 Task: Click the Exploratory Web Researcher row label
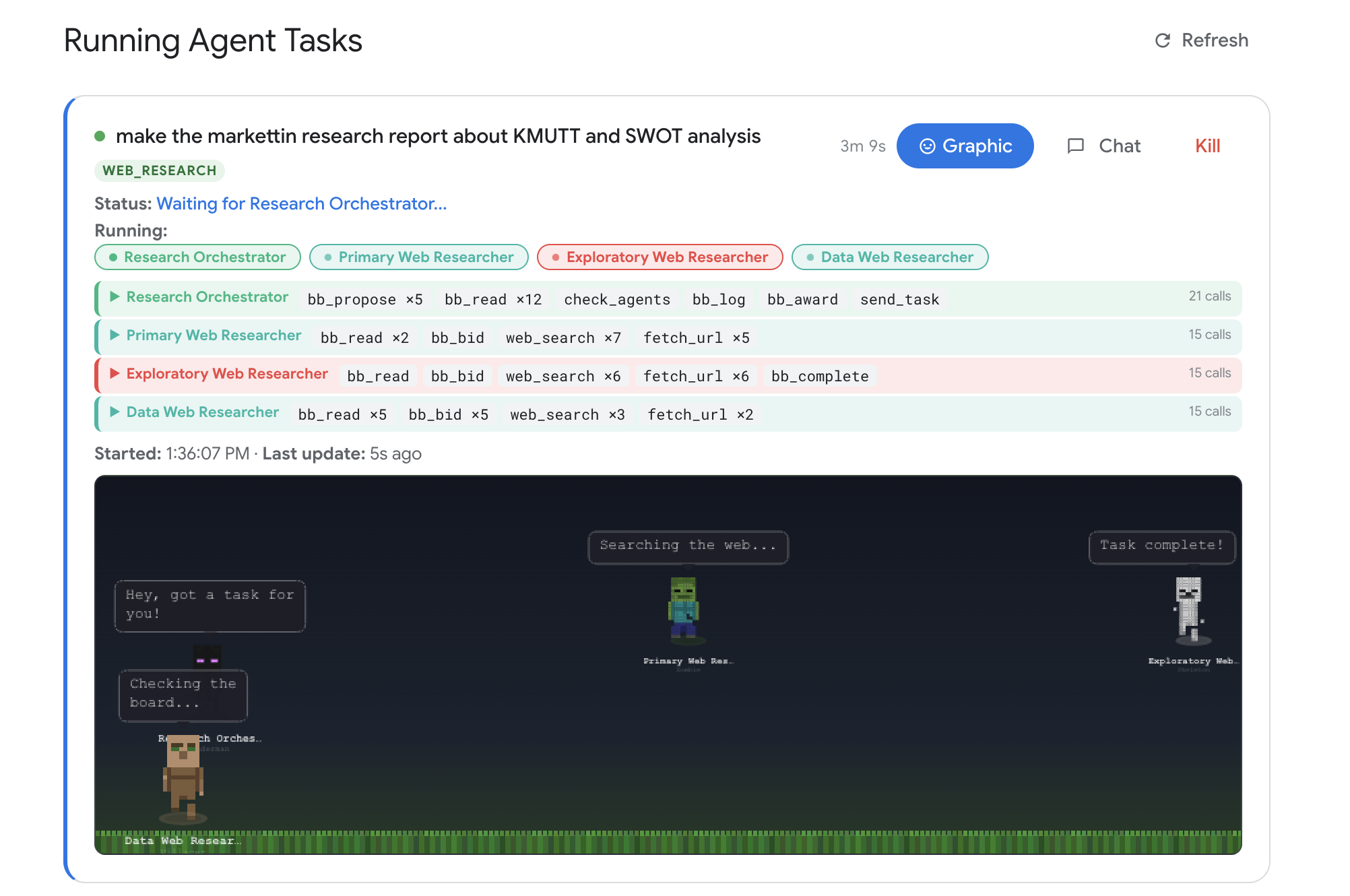pyautogui.click(x=227, y=374)
